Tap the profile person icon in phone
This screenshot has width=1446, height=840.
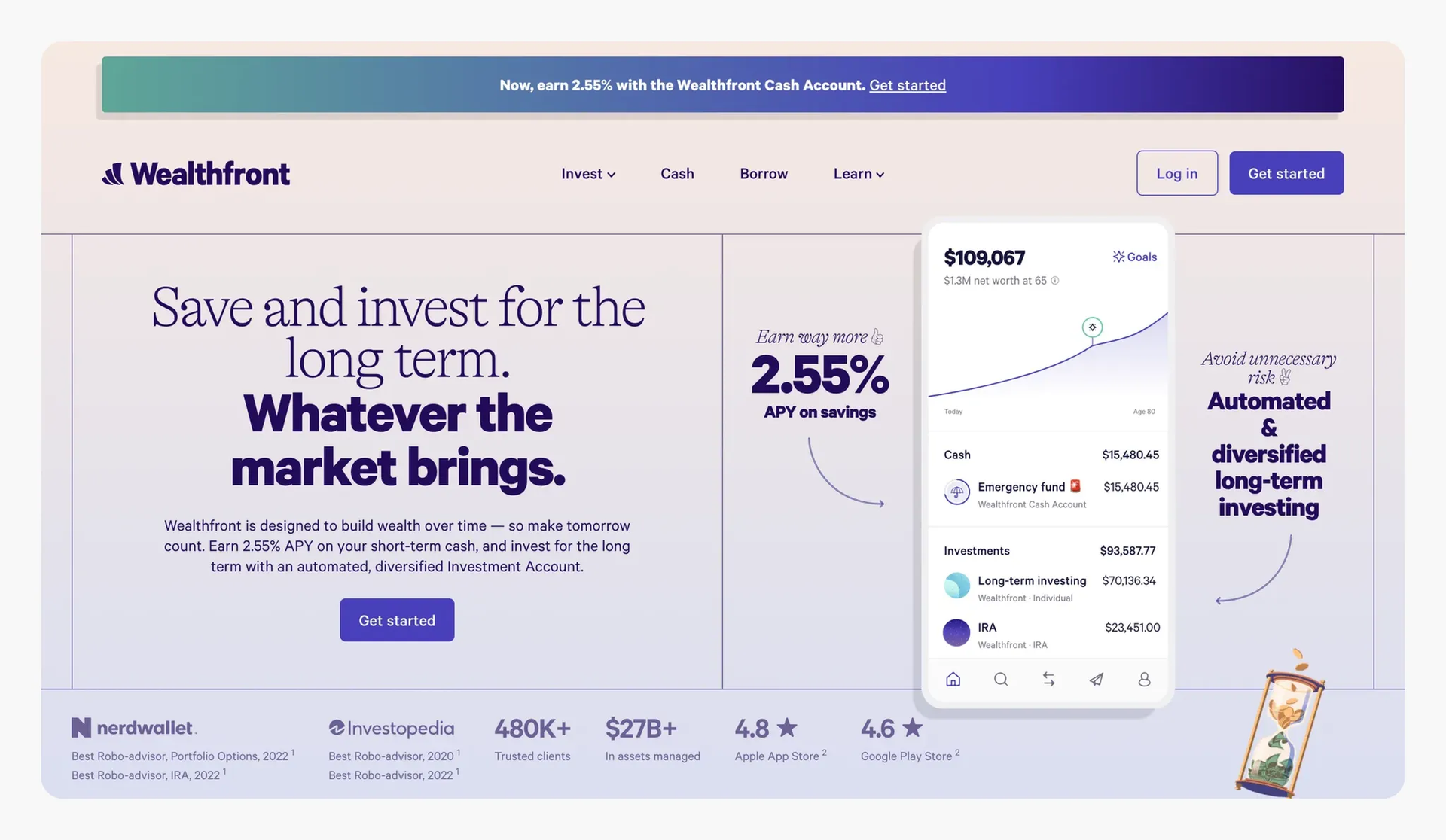[1144, 679]
